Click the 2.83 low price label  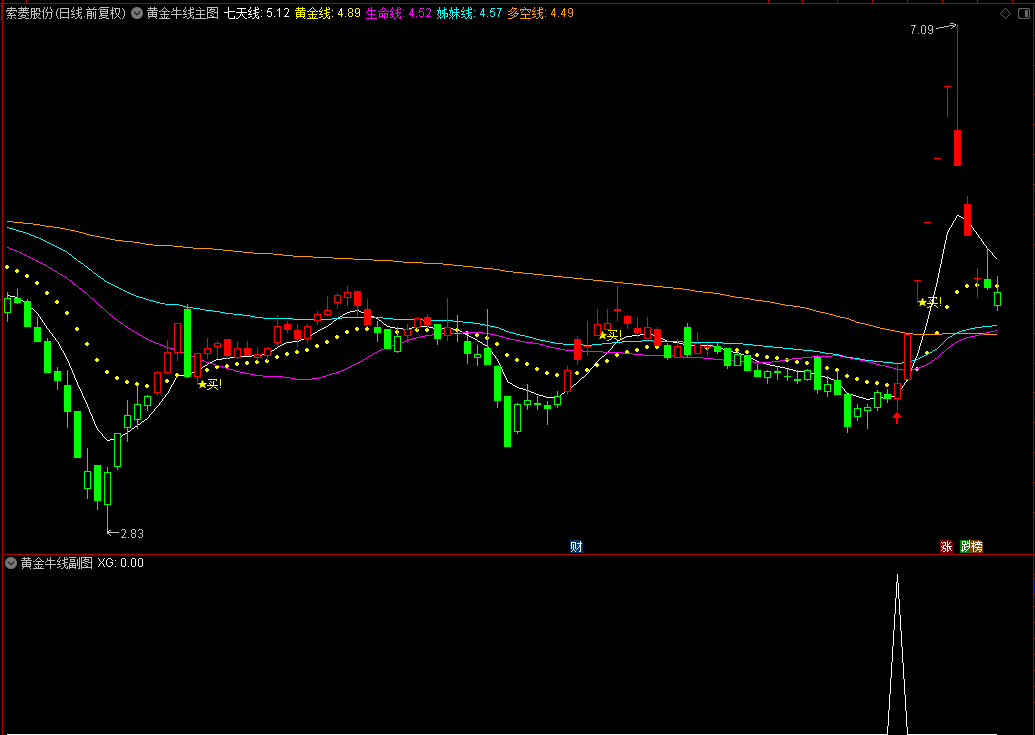tap(132, 534)
